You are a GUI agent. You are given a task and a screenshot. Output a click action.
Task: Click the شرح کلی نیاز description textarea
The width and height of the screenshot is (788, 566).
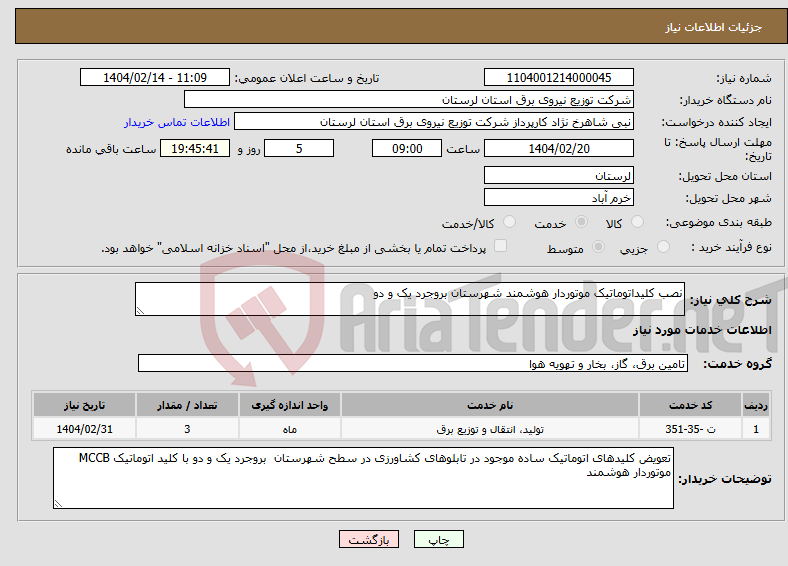click(x=410, y=299)
